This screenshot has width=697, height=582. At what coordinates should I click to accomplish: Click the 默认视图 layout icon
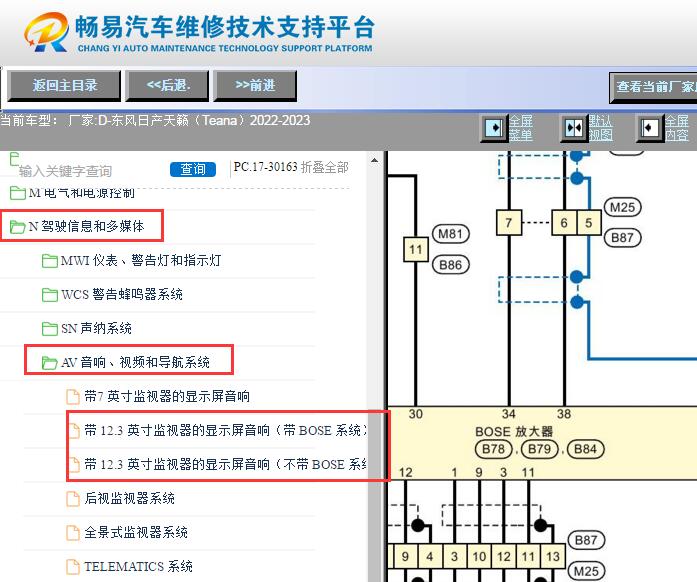pyautogui.click(x=574, y=128)
